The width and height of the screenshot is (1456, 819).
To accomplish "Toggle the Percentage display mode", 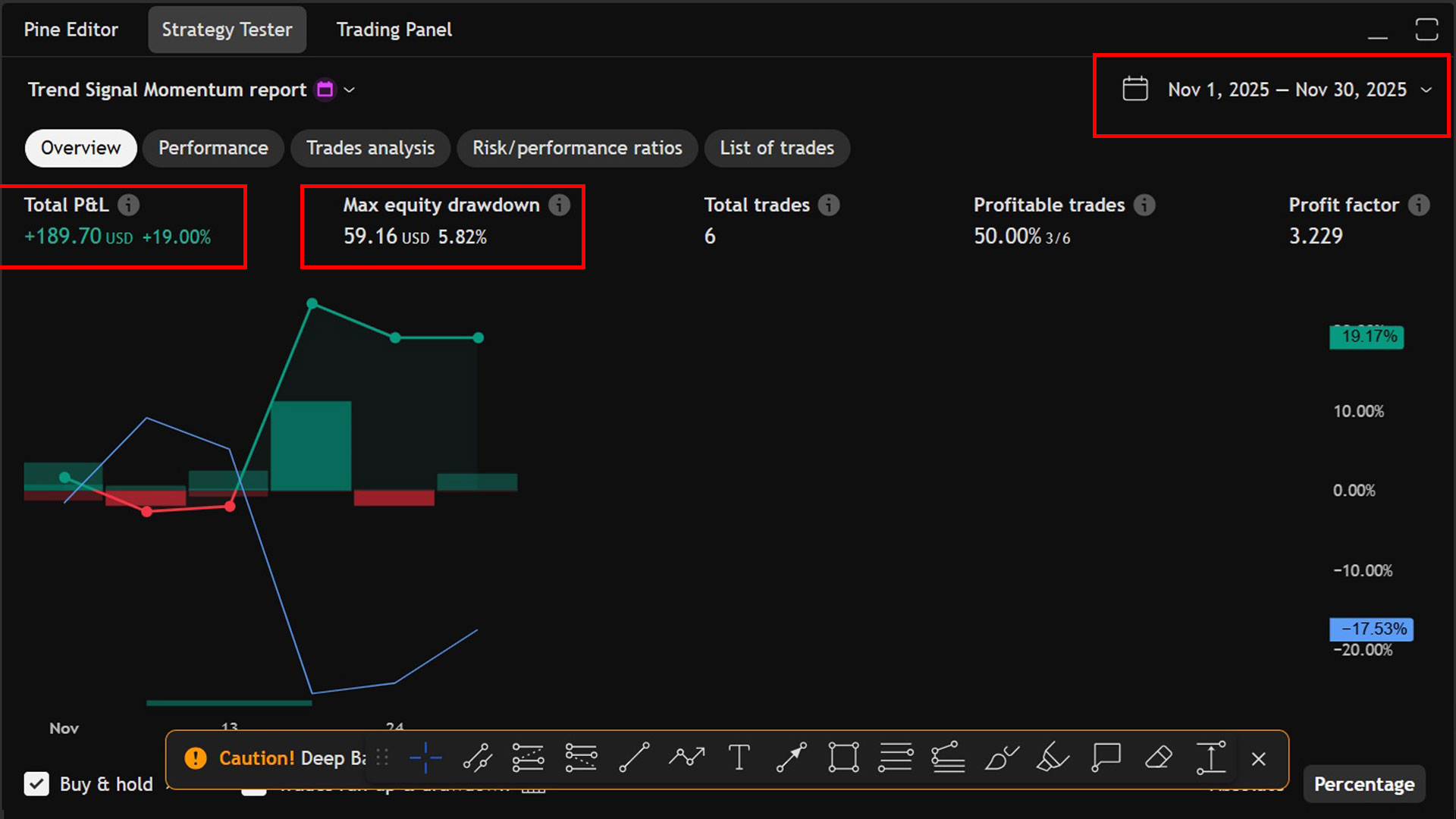I will (x=1363, y=784).
